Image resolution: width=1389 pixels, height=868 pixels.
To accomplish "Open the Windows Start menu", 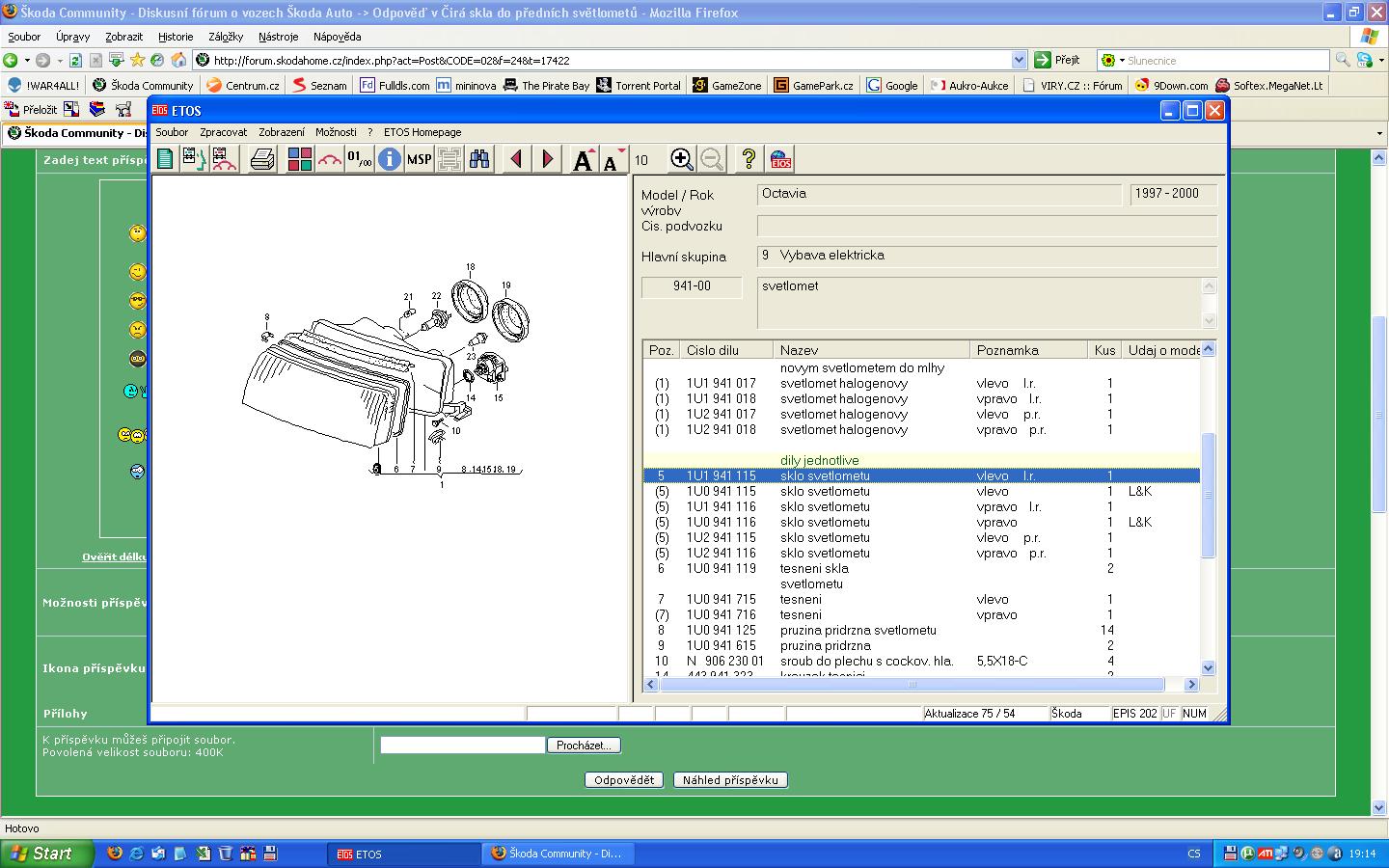I will coord(48,854).
